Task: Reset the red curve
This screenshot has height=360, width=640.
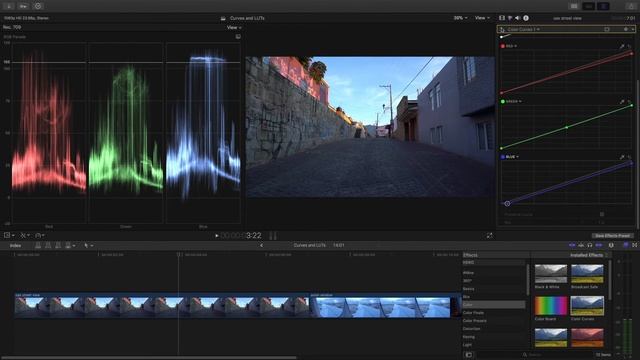Action: coord(629,47)
